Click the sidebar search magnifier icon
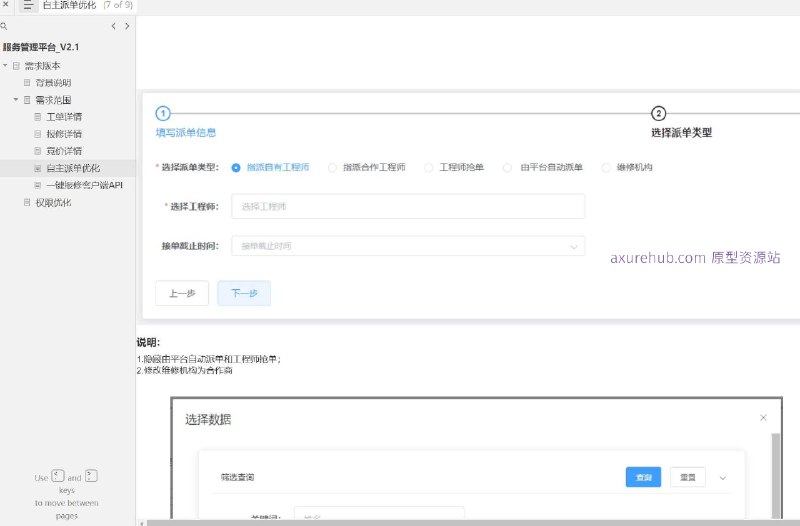 pos(4,26)
